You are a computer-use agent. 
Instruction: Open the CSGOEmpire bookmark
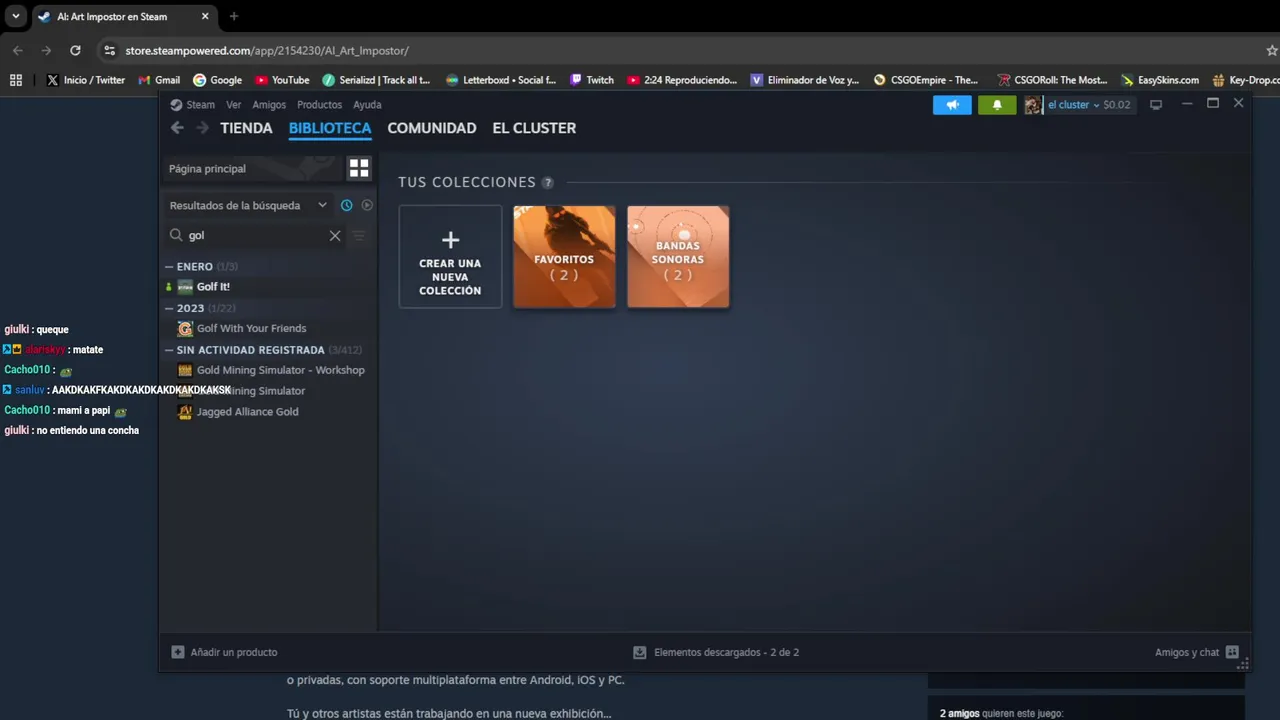pyautogui.click(x=926, y=80)
